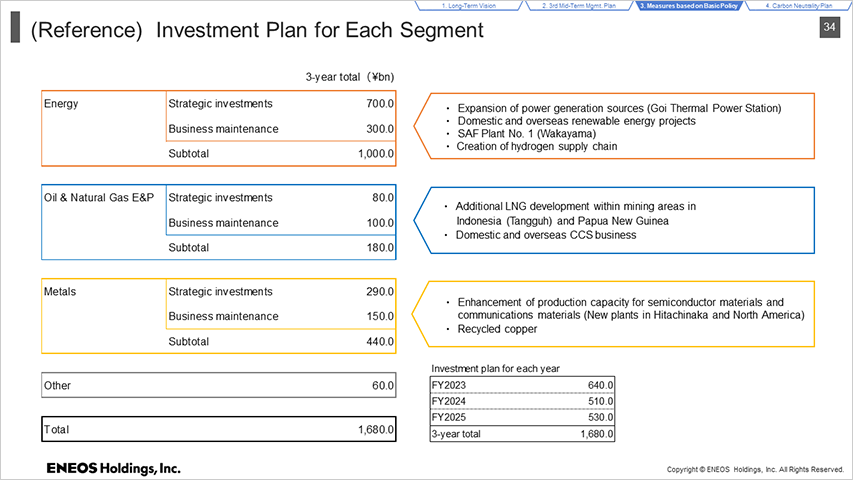Click E&P Subtotal label
This screenshot has width=853, height=480.
(x=188, y=248)
